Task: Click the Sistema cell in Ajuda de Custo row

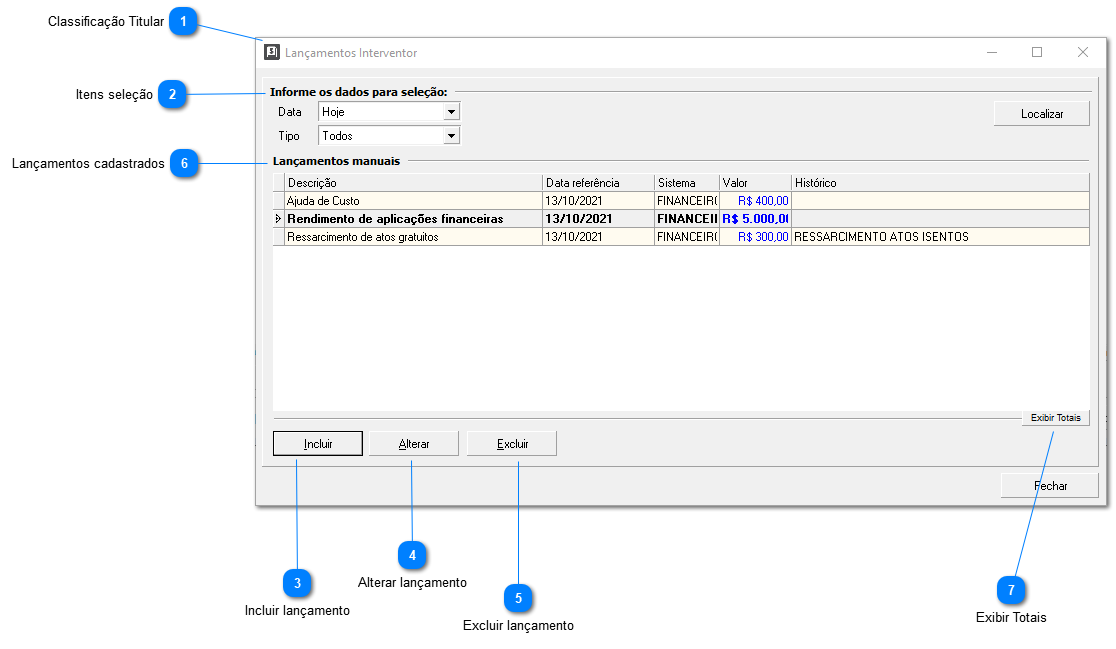Action: (x=687, y=201)
